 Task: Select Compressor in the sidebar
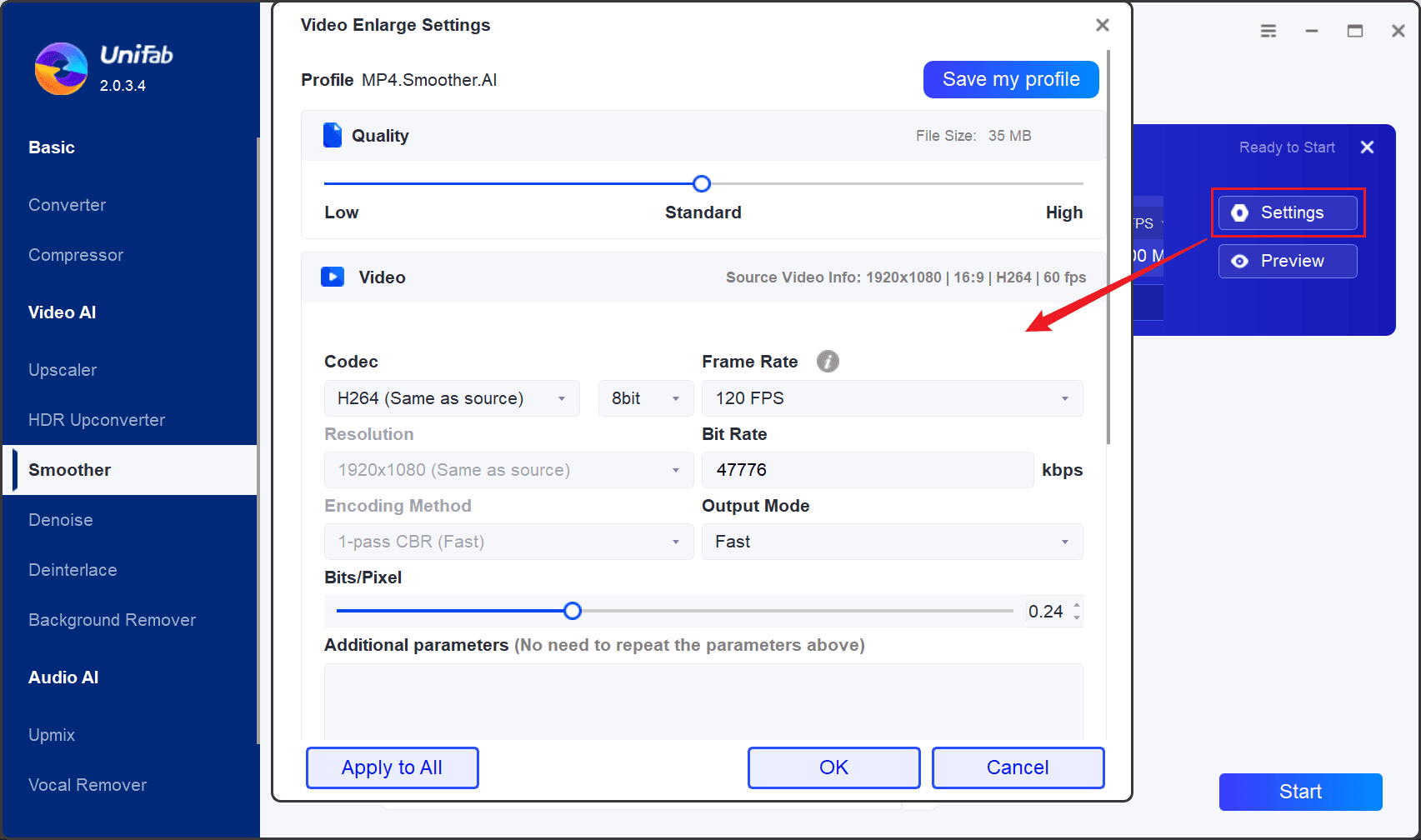(x=76, y=255)
